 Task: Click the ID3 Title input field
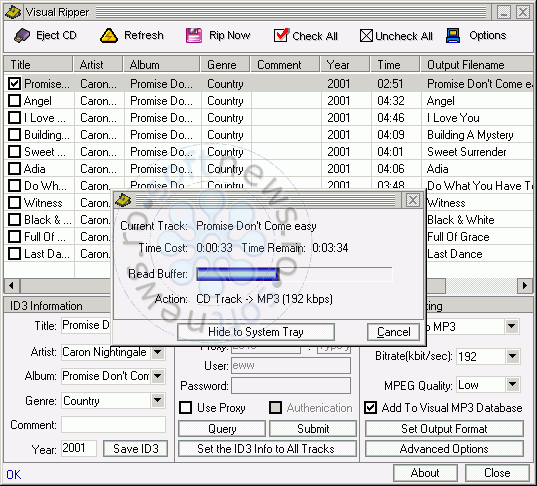[86, 325]
